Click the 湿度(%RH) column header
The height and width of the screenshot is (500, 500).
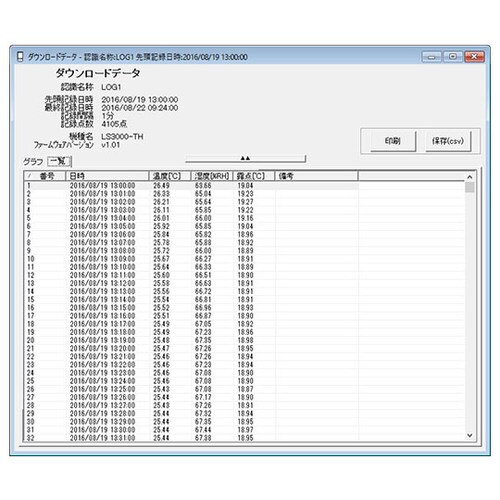click(x=212, y=176)
